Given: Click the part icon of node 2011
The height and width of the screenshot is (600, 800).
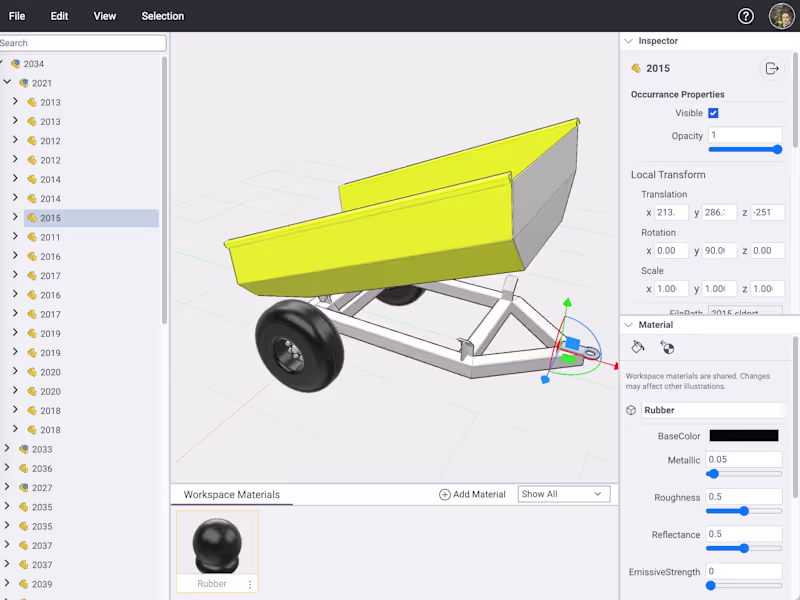Looking at the screenshot, I should (32, 237).
